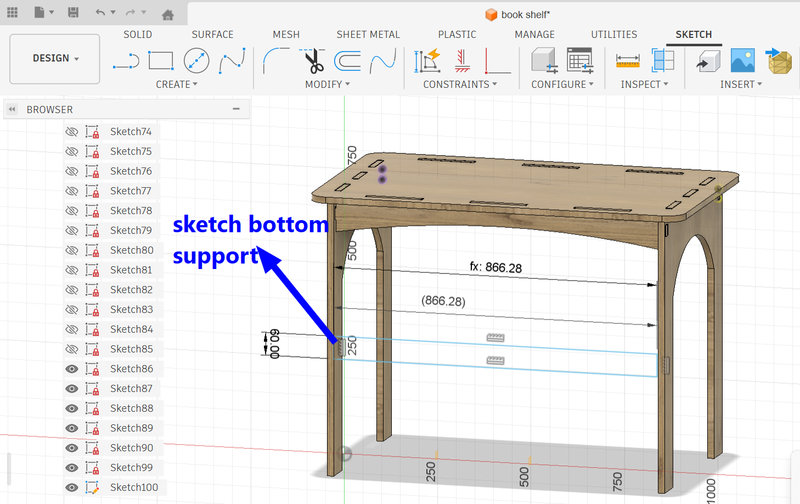Screen dimensions: 800x504
Task: Click the book shelf document tab
Action: click(517, 14)
